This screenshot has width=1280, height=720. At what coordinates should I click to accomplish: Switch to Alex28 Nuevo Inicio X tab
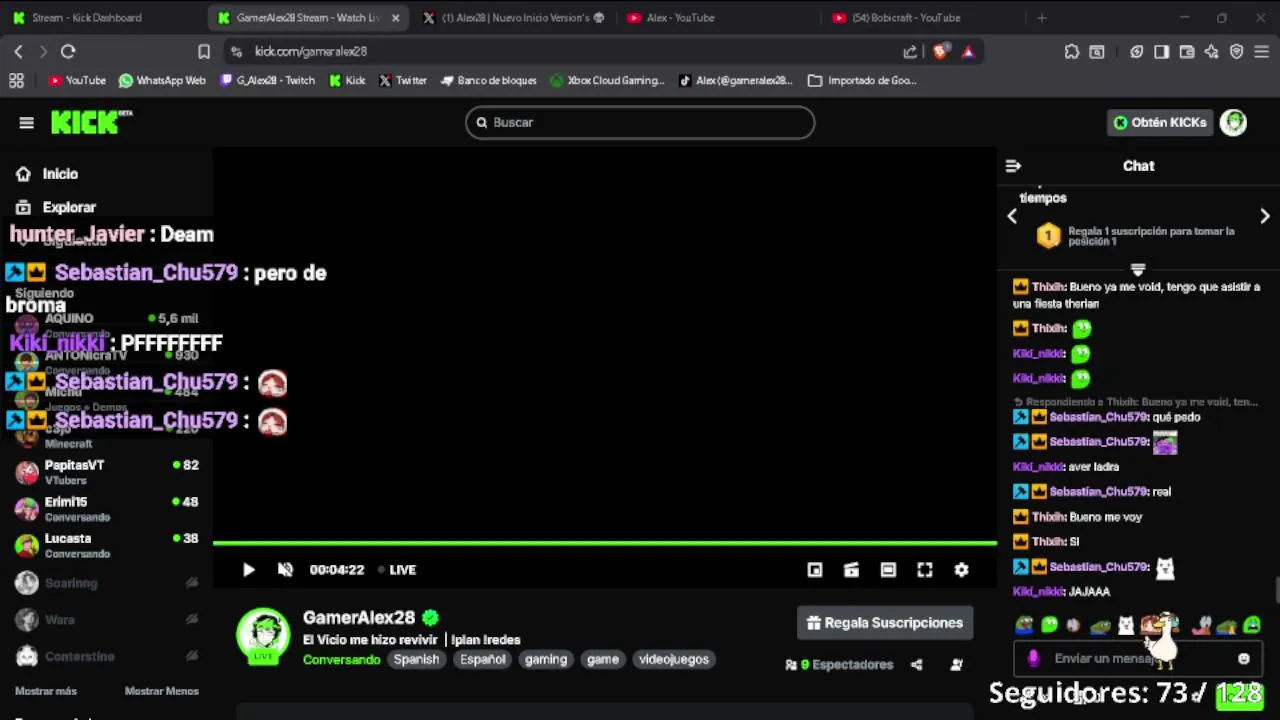(513, 18)
